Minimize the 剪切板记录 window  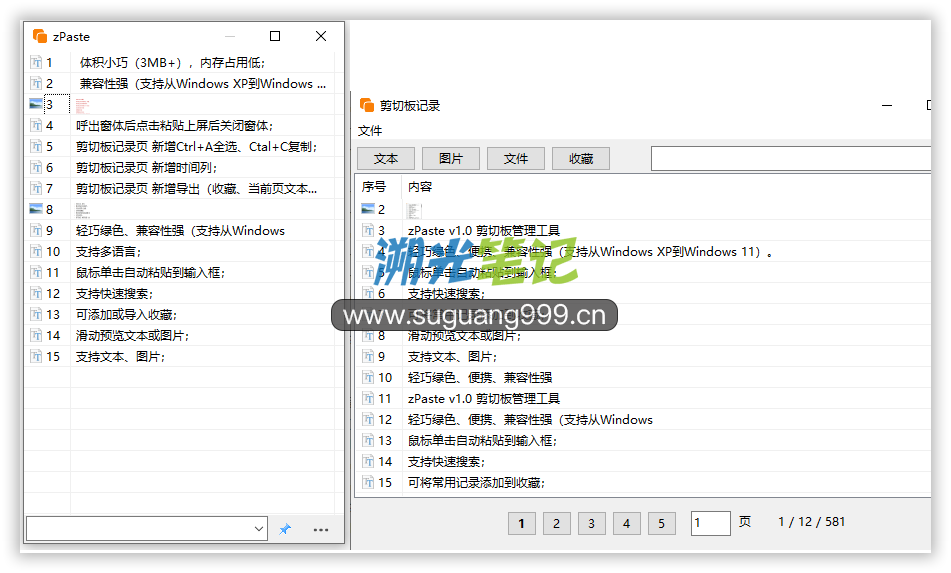pyautogui.click(x=887, y=106)
